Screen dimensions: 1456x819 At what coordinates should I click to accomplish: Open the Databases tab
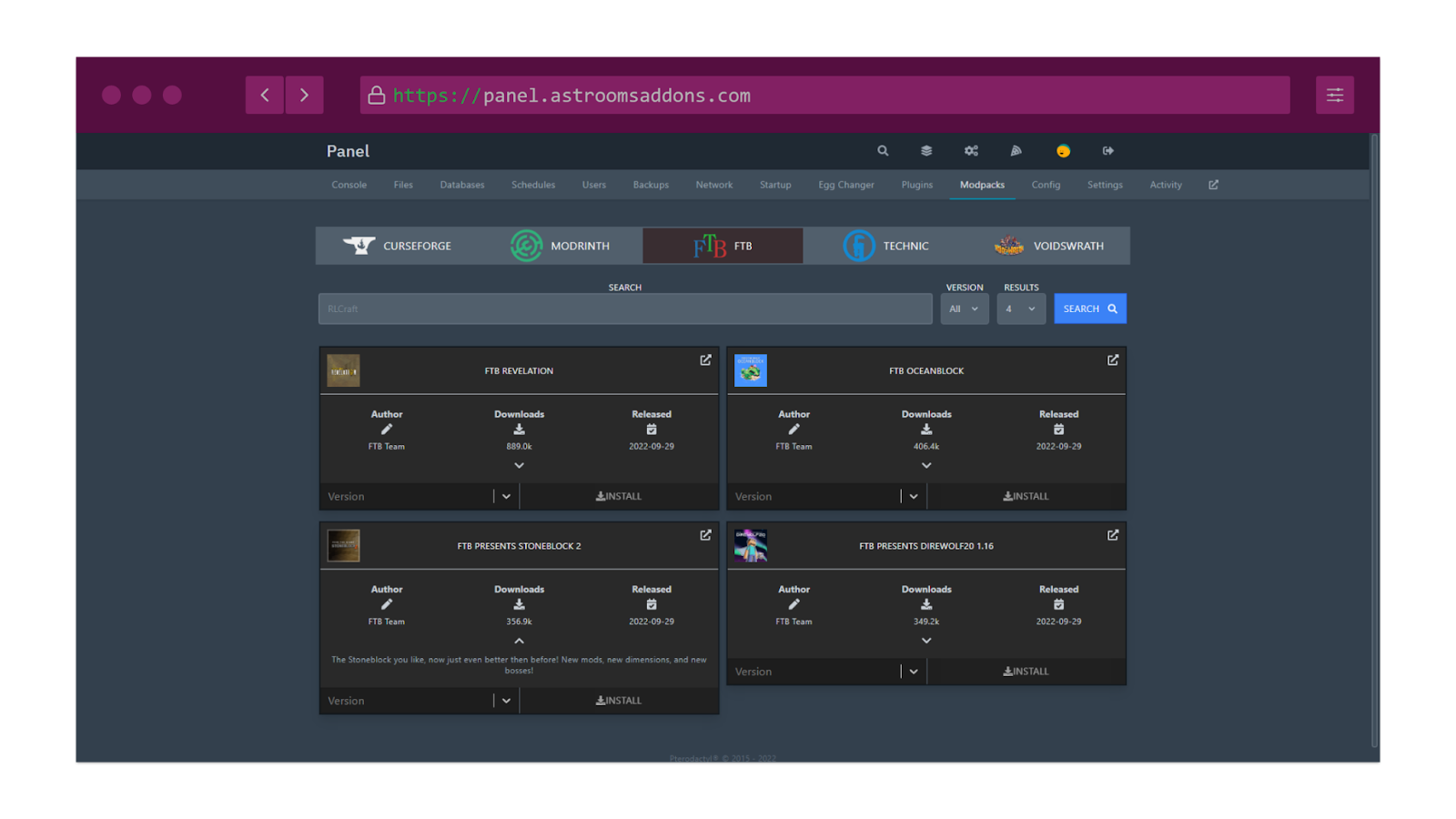click(x=462, y=185)
